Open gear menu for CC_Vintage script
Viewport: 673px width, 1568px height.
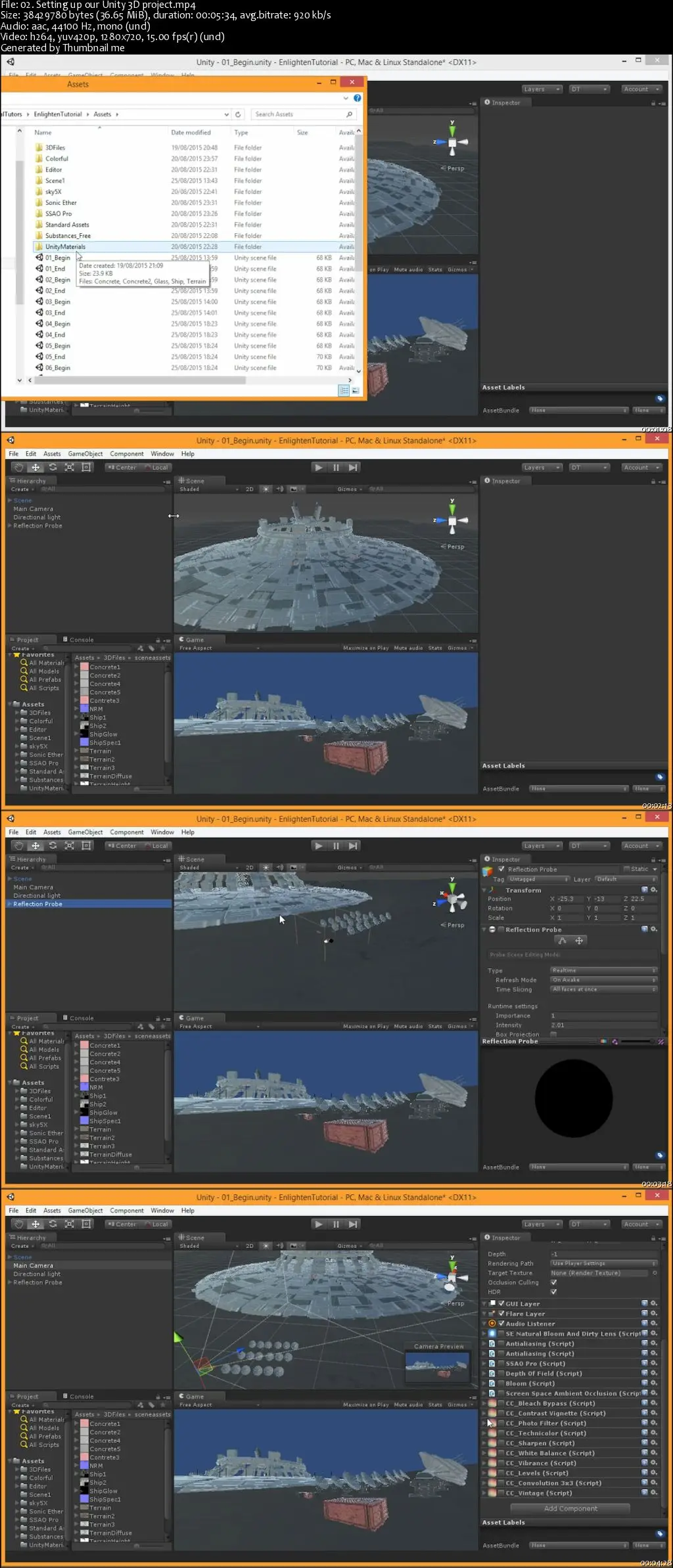[653, 1492]
